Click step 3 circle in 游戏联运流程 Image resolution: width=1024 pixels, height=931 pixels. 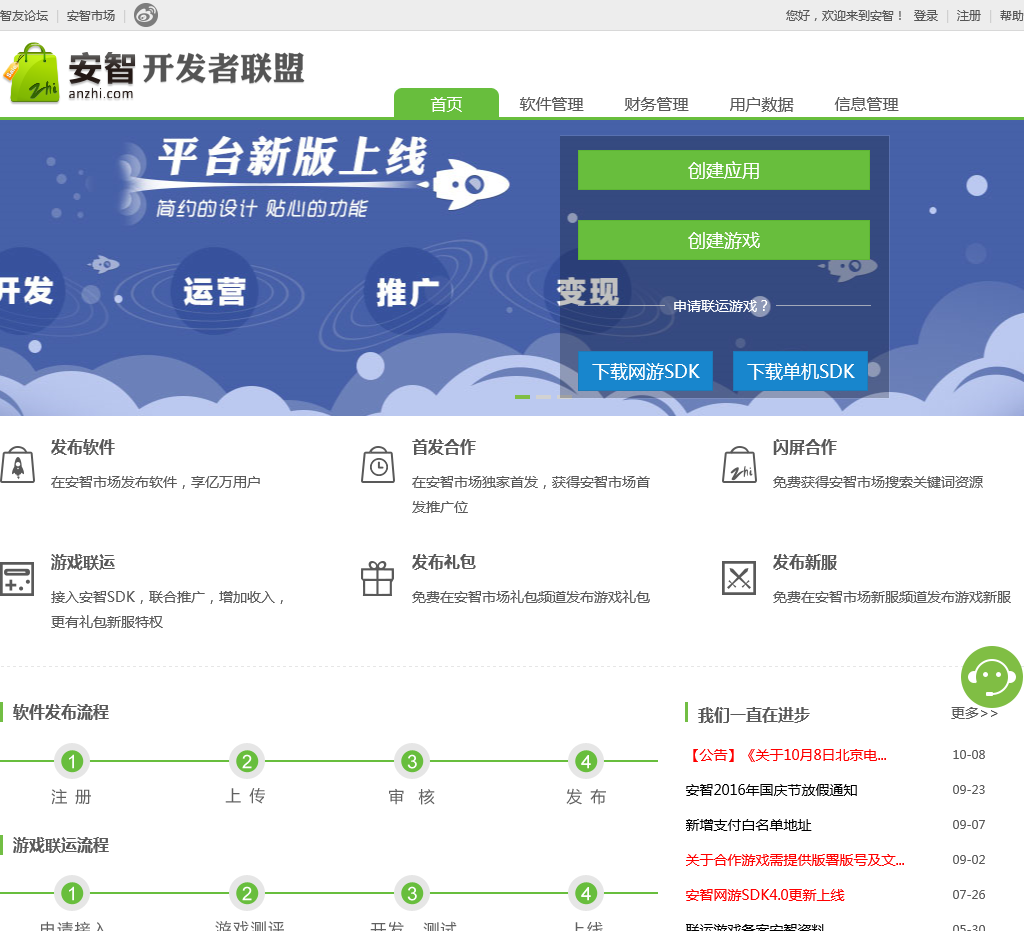(412, 893)
